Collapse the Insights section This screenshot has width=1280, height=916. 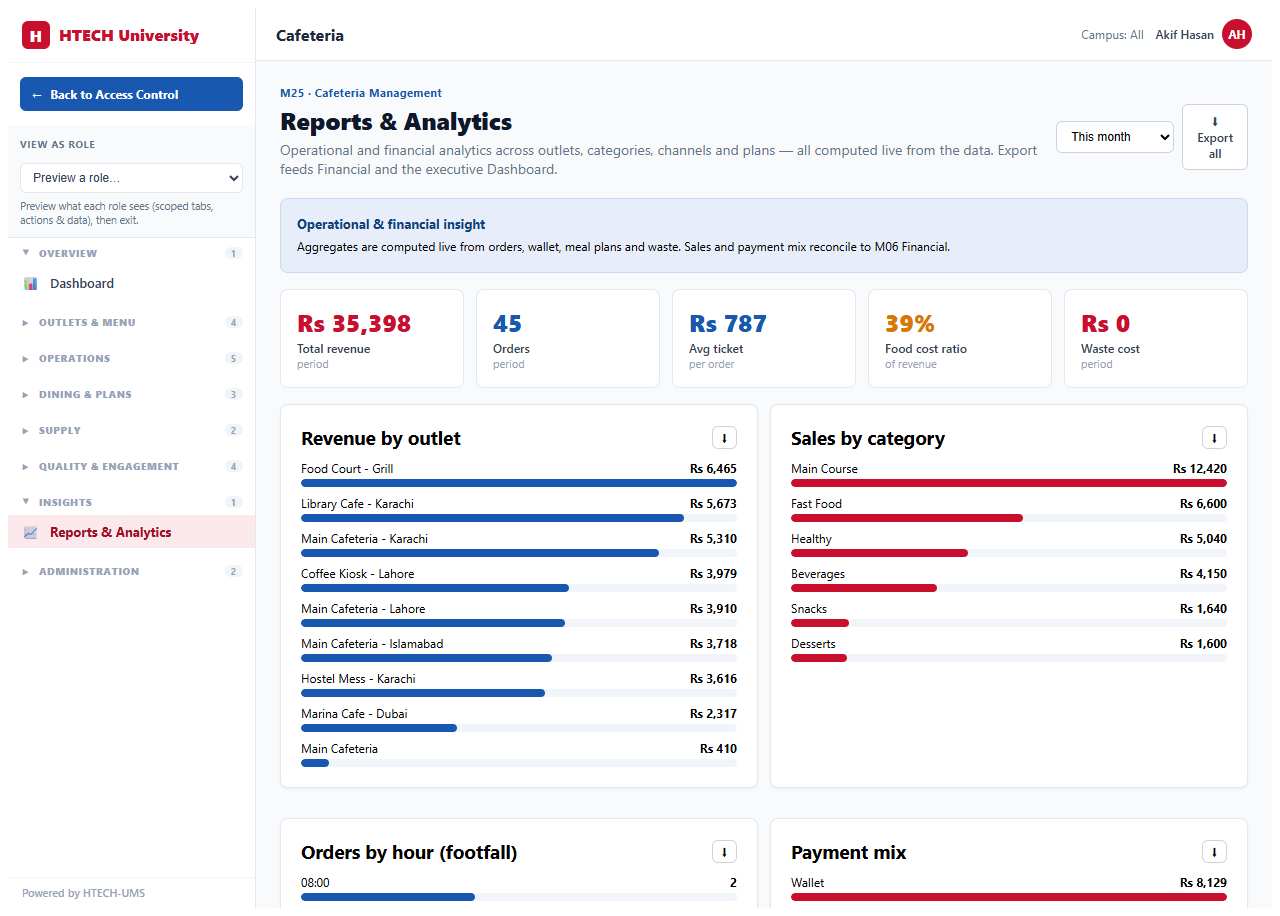coord(131,503)
